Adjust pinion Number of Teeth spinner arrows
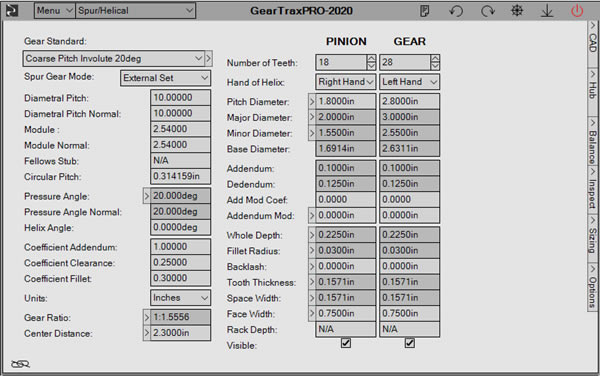The image size is (600, 377). tap(371, 62)
